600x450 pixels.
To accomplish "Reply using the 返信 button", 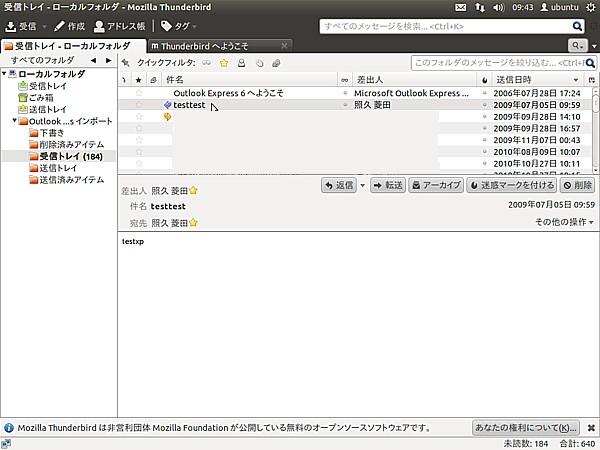I will (x=339, y=185).
